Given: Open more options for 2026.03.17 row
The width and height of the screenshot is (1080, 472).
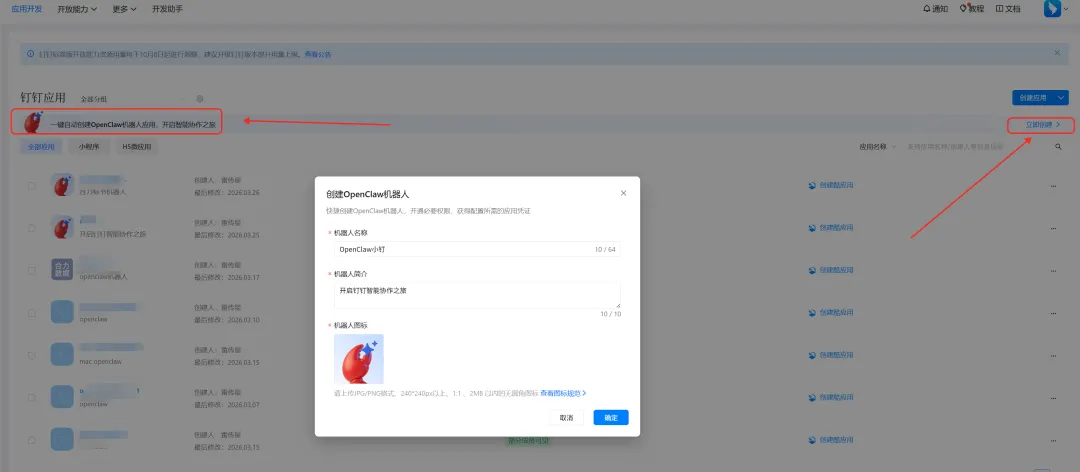Looking at the screenshot, I should (1053, 270).
